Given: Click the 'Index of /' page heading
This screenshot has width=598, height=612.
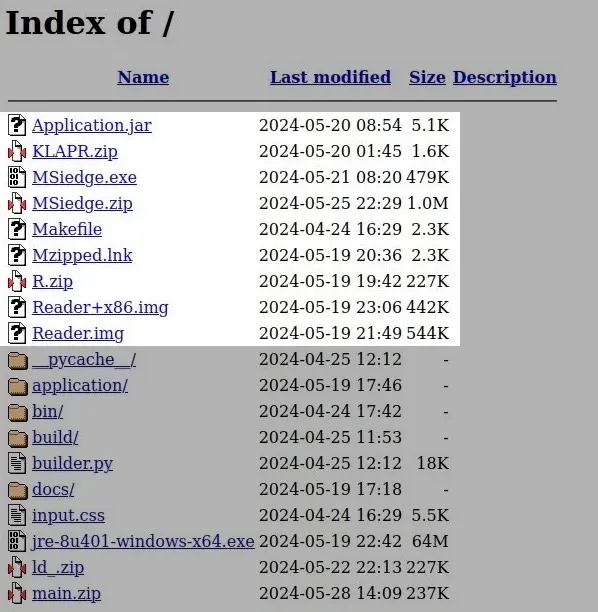Looking at the screenshot, I should [x=90, y=23].
